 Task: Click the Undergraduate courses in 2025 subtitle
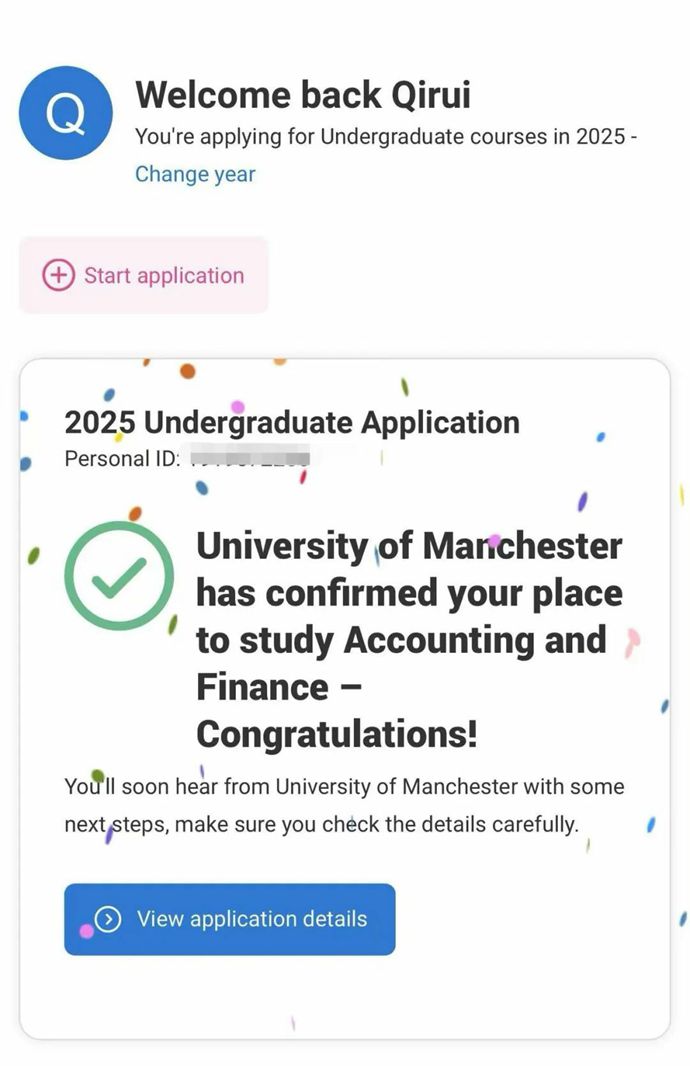click(386, 137)
